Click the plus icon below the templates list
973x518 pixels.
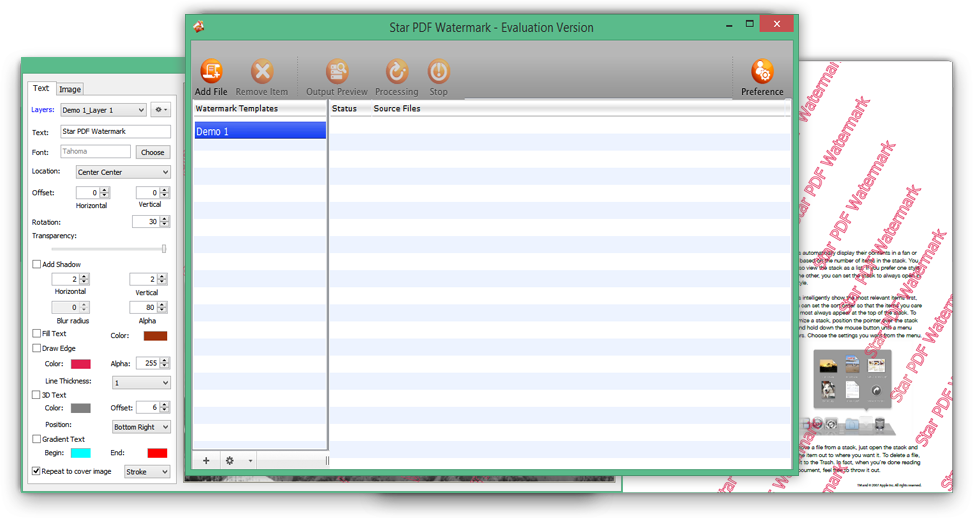(x=206, y=461)
